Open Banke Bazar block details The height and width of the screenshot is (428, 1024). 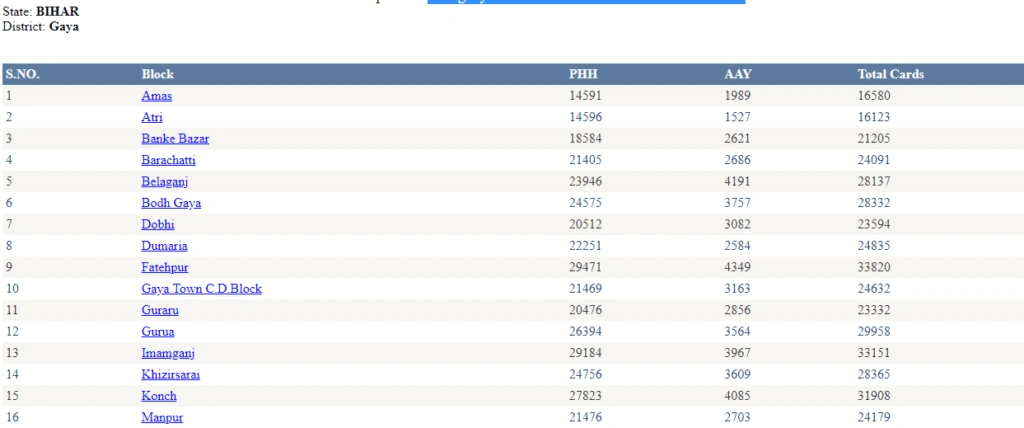click(x=175, y=139)
